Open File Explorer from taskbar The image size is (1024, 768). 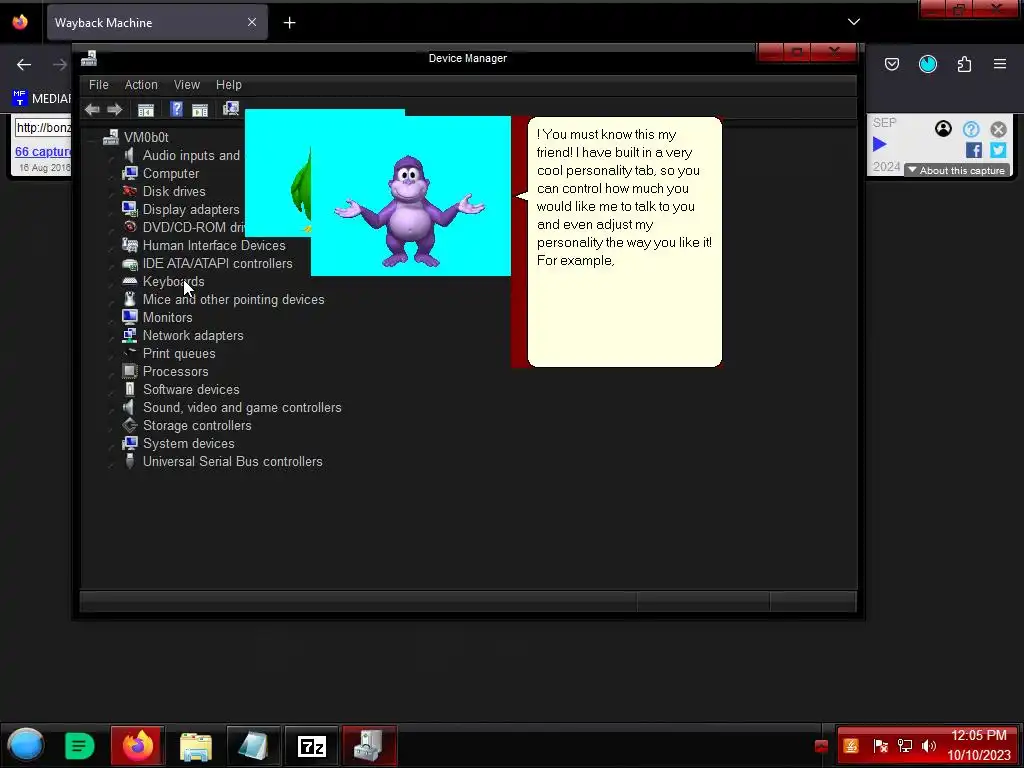[x=195, y=746]
